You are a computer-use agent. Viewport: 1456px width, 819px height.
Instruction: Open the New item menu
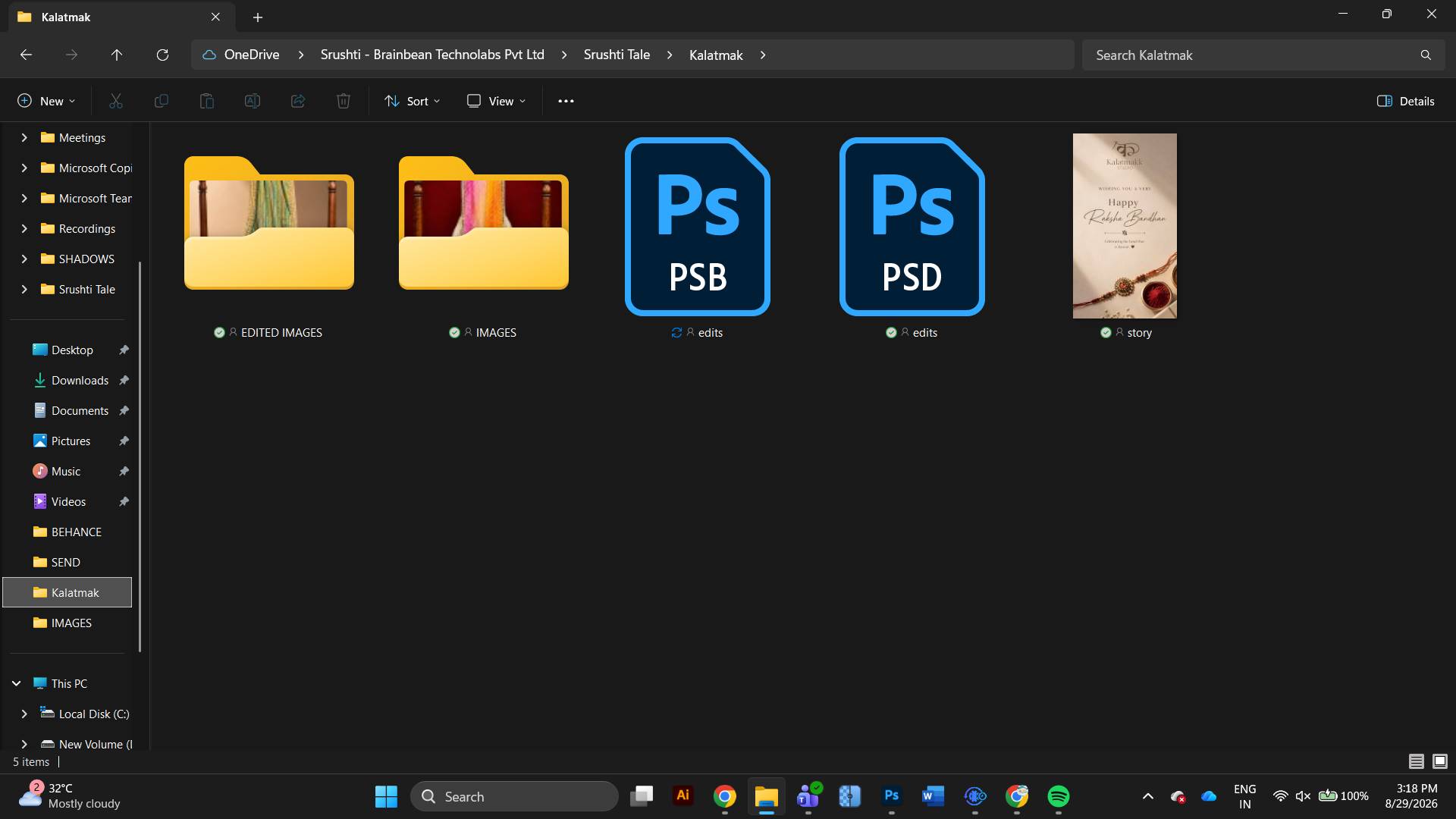click(46, 101)
